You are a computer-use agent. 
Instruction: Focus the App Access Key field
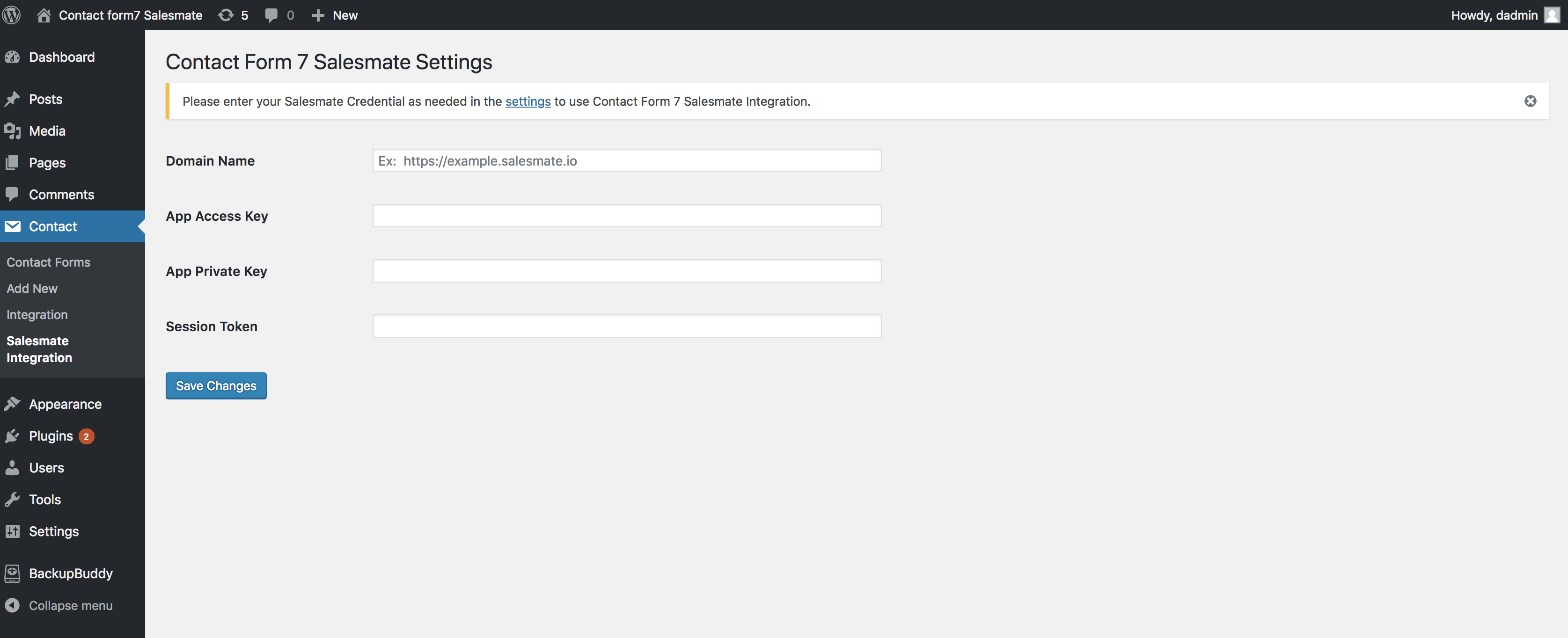(626, 216)
